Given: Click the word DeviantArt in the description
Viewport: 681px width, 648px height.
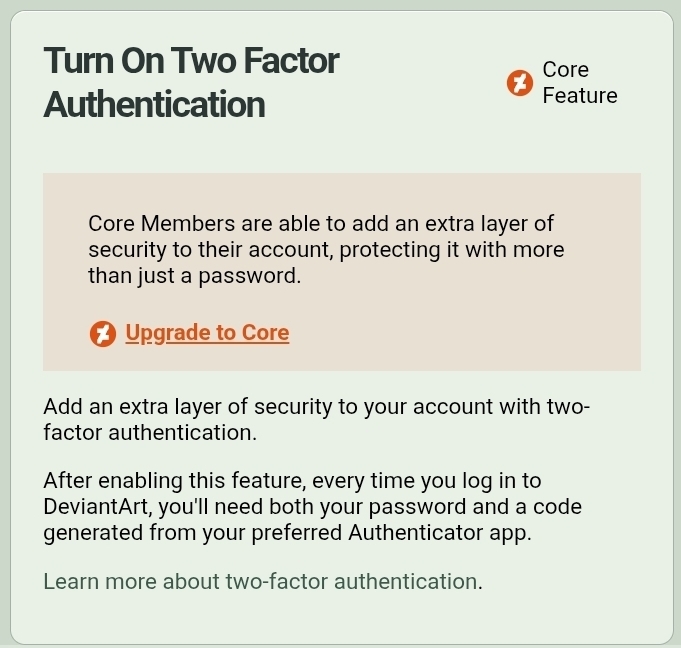Looking at the screenshot, I should [98, 507].
